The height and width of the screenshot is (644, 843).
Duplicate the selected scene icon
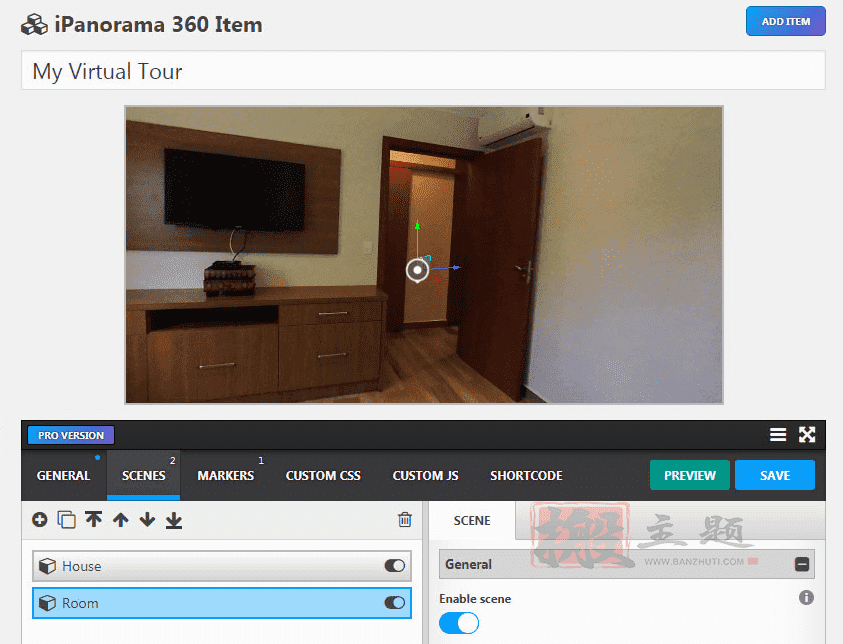pyautogui.click(x=66, y=520)
